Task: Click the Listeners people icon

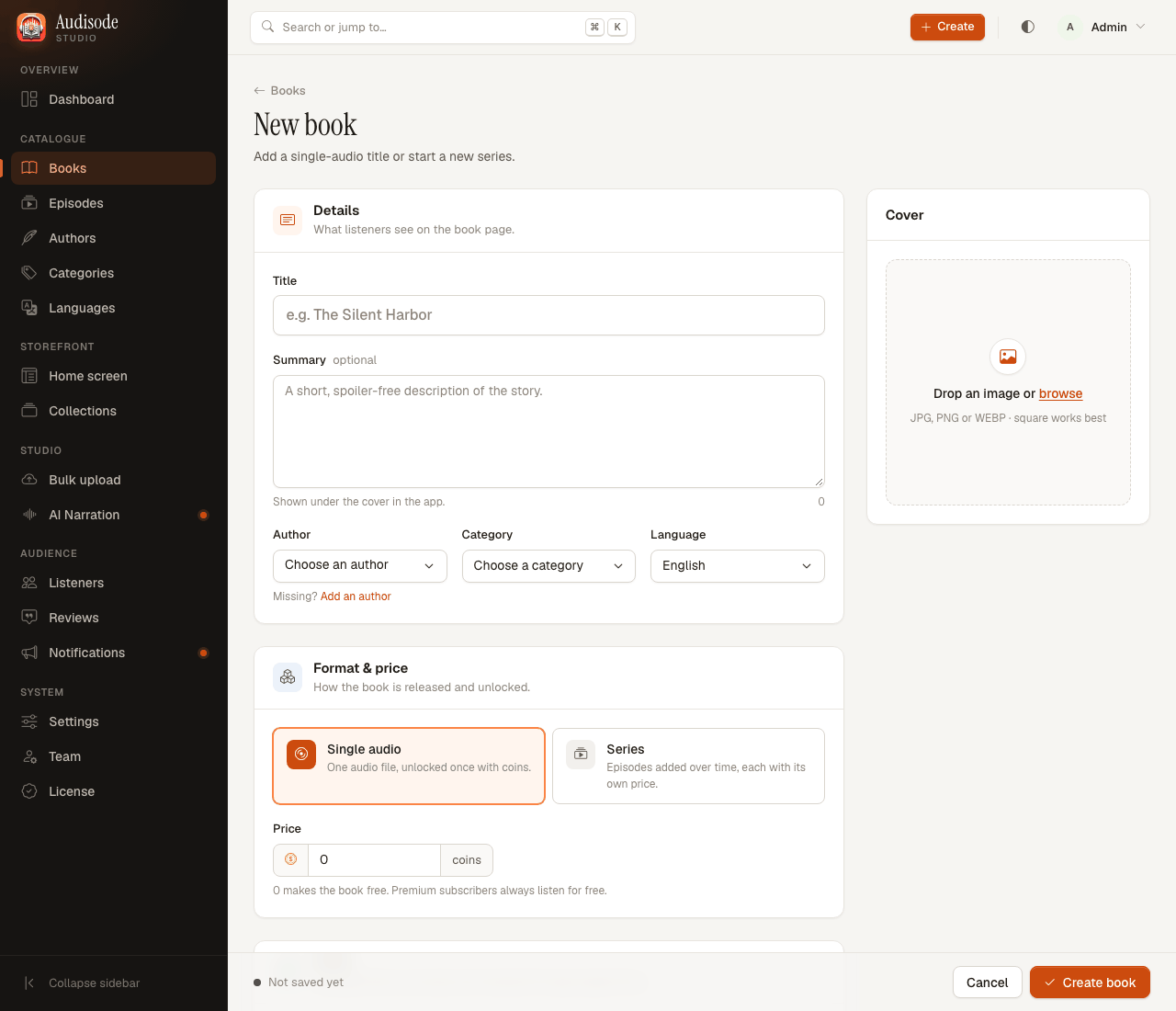Action: (29, 583)
